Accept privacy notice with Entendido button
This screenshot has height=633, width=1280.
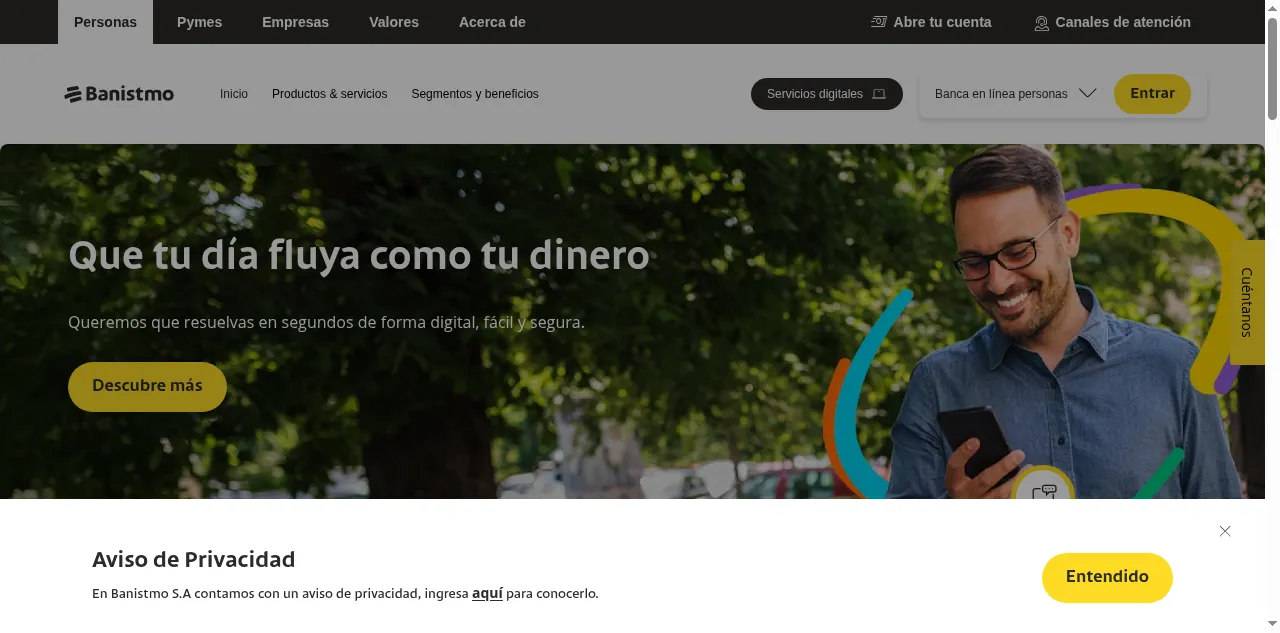tap(1106, 577)
